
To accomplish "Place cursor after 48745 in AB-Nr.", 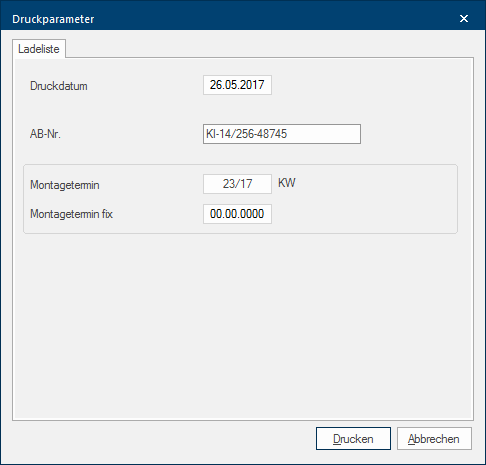I will click(288, 134).
